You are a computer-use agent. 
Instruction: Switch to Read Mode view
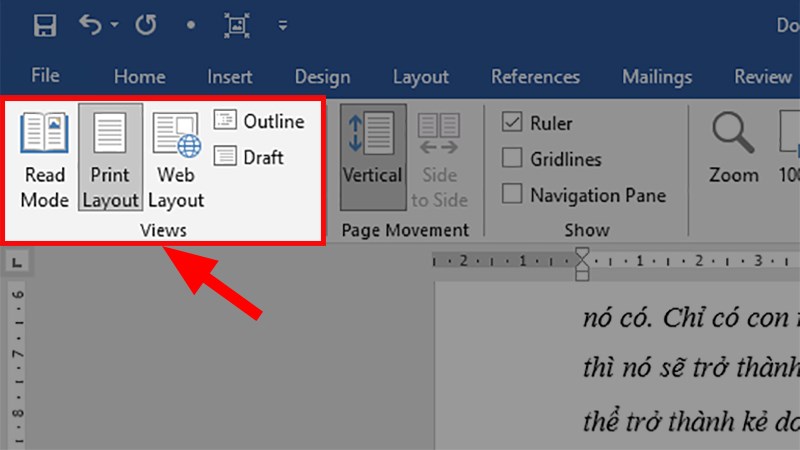(44, 158)
